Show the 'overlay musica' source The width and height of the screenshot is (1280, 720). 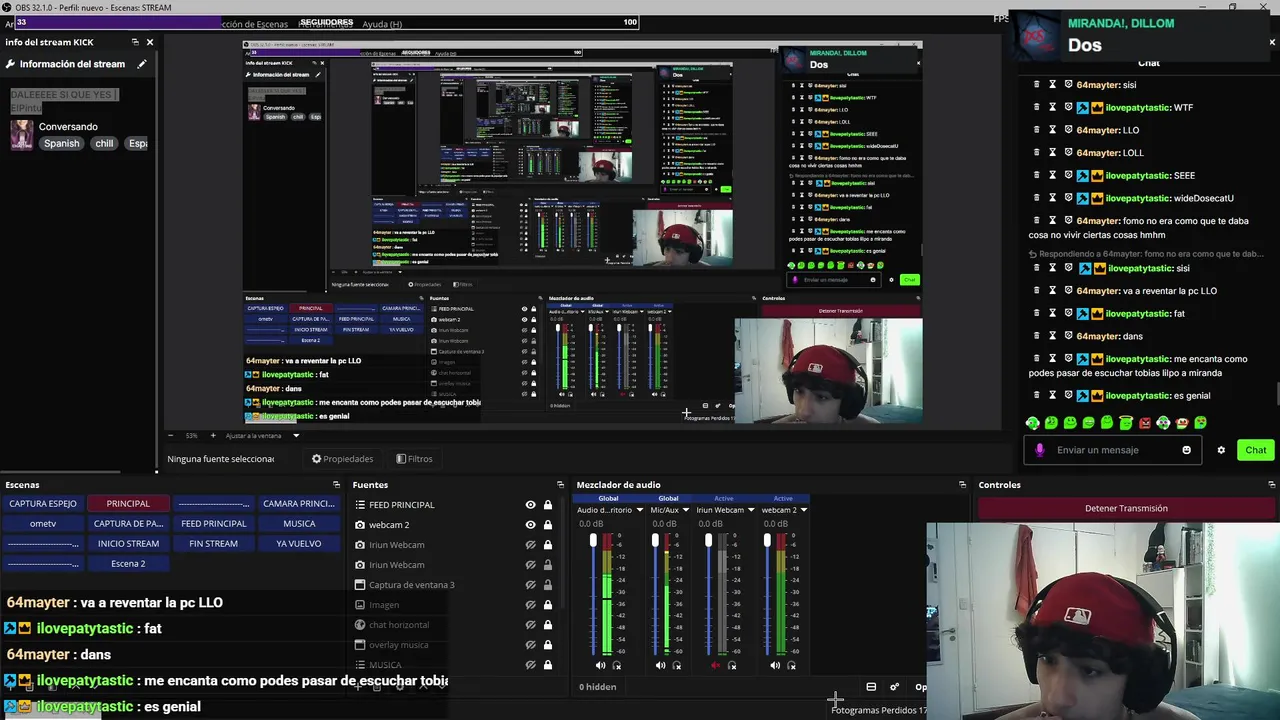[x=530, y=645]
